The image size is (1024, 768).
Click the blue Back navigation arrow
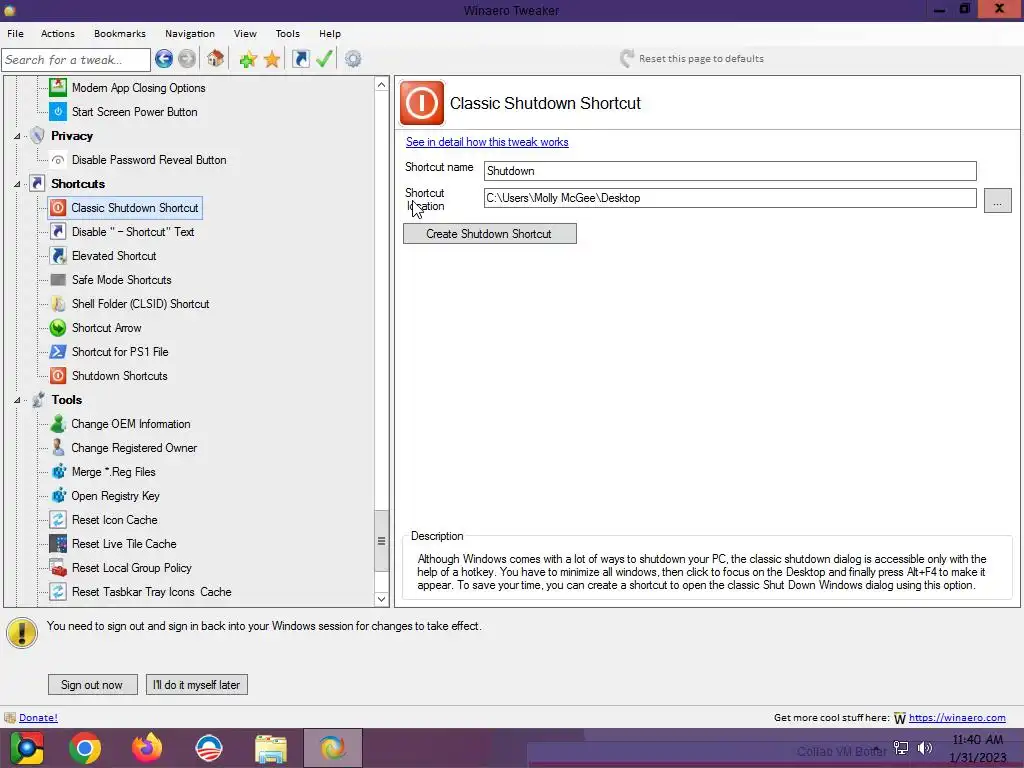click(x=164, y=59)
